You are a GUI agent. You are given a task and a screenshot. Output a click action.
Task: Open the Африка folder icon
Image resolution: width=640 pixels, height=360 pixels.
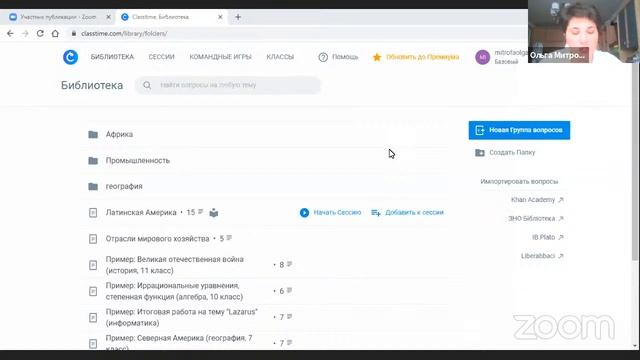click(x=93, y=134)
